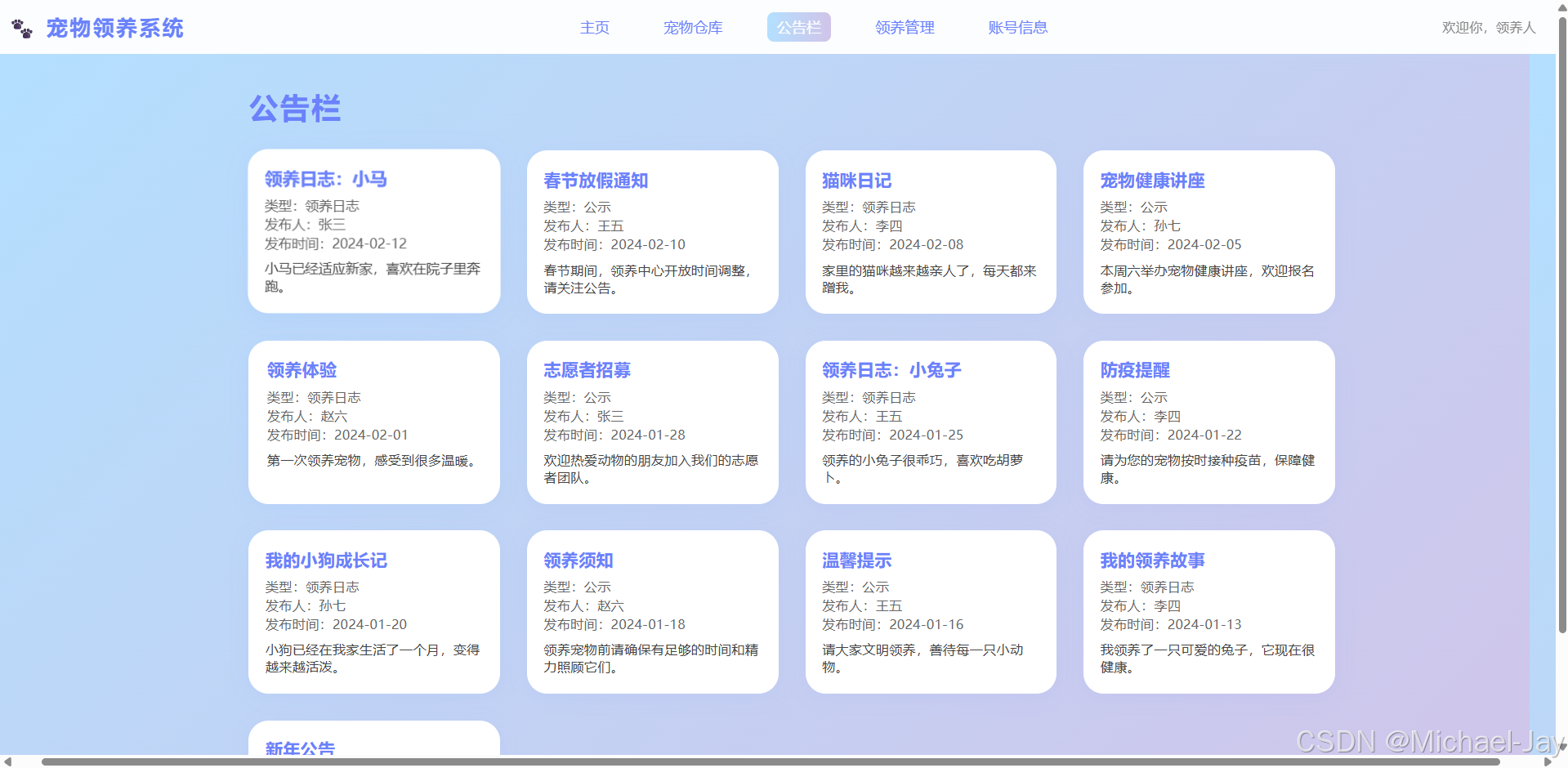This screenshot has height=768, width=1568.
Task: Open the 领养日志：小兔子 card title
Action: pos(891,370)
